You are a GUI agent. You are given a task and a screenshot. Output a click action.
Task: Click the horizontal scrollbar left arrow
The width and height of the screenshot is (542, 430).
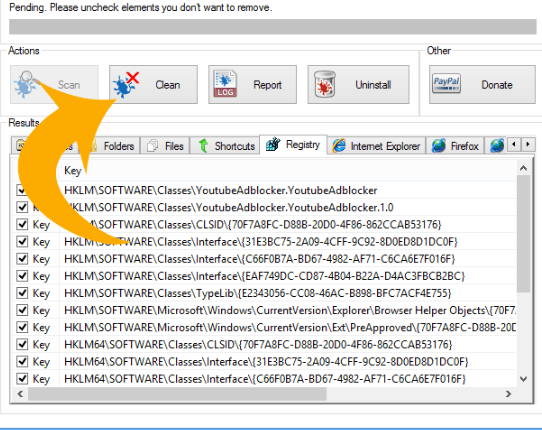click(x=20, y=394)
